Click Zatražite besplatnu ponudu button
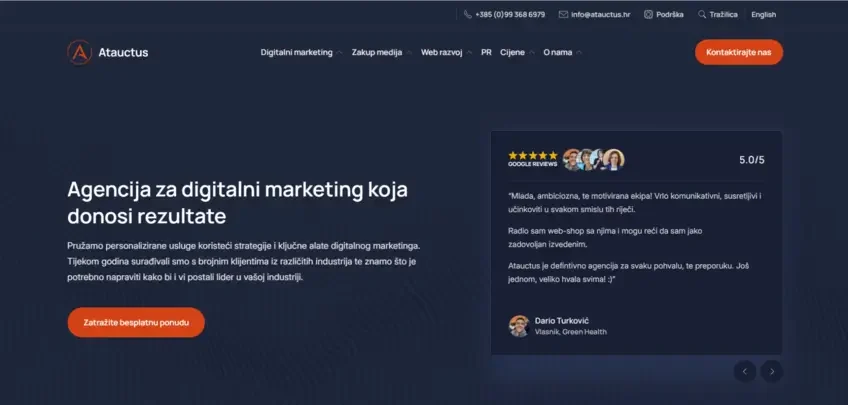 (136, 323)
